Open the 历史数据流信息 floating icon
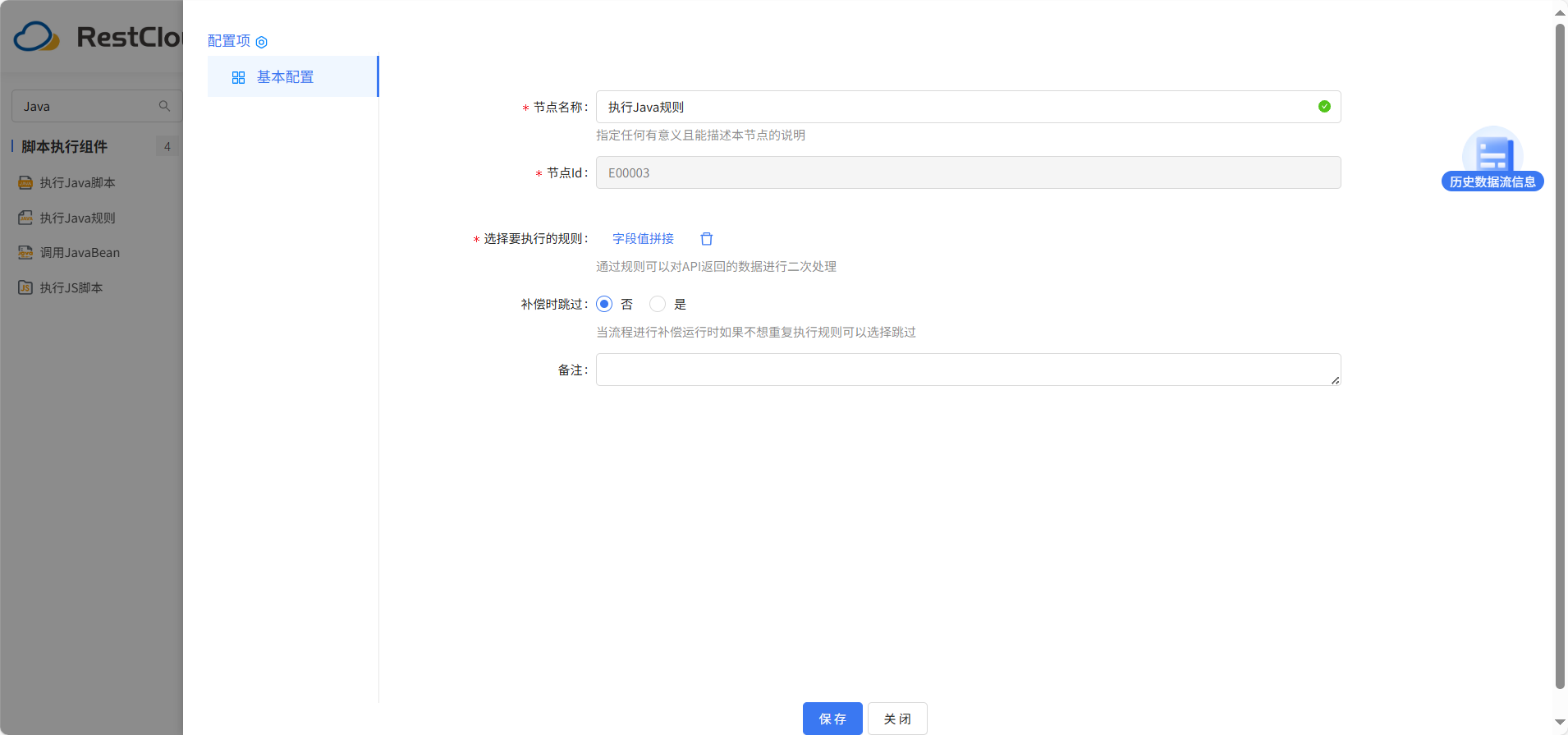This screenshot has height=735, width=1568. click(1492, 149)
